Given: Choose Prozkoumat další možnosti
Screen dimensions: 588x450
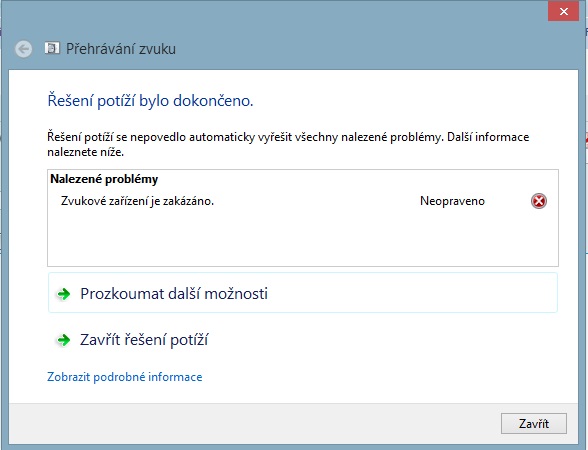Looking at the screenshot, I should pos(303,293).
